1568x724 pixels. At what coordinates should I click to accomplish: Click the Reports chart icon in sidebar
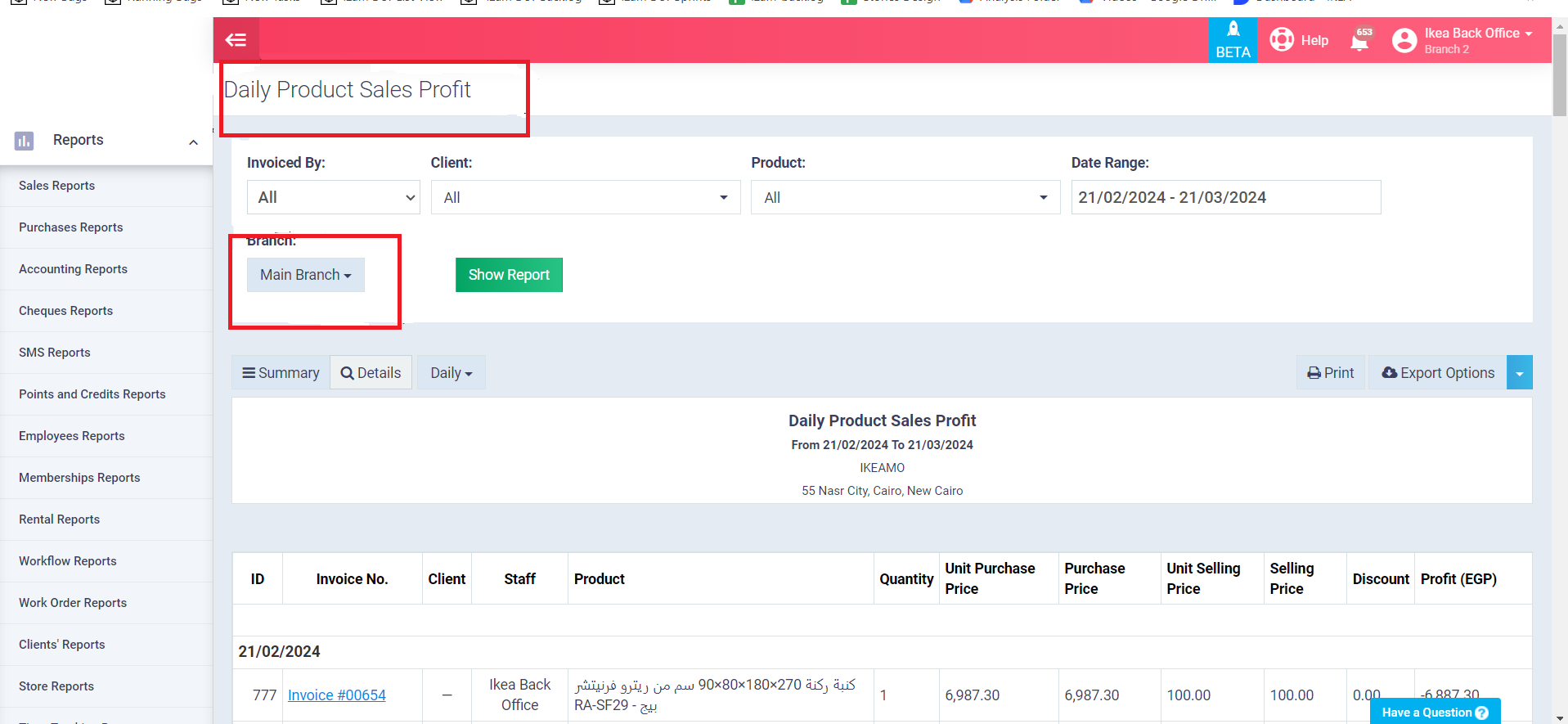tap(24, 141)
